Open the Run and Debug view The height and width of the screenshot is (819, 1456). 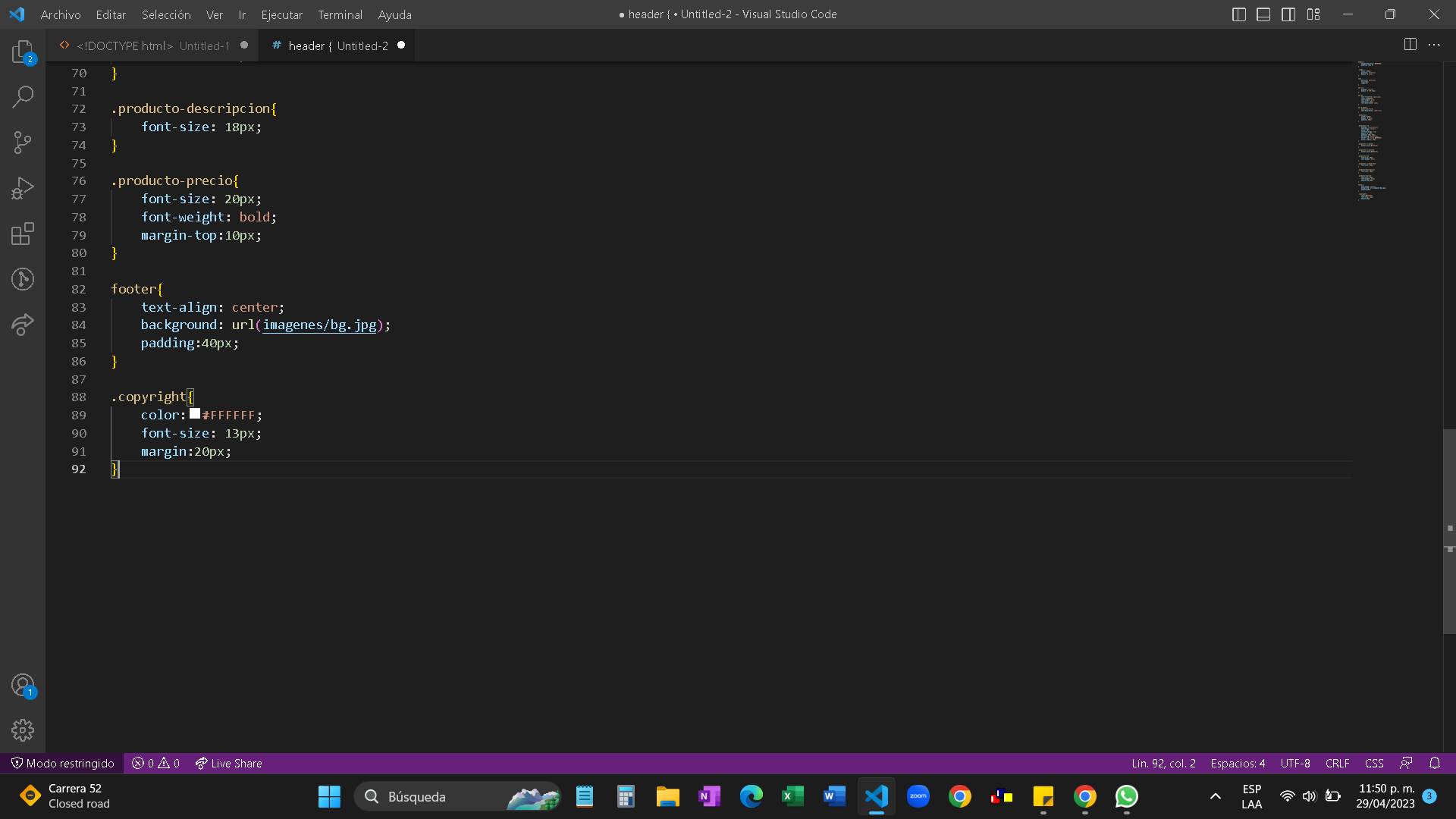(23, 188)
